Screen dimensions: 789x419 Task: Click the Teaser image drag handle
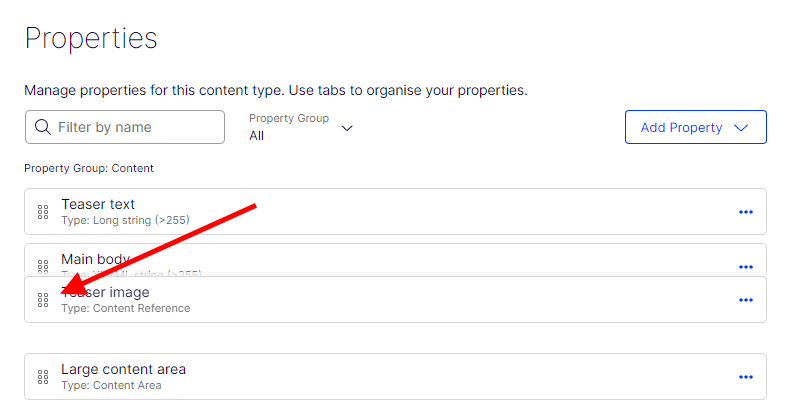pyautogui.click(x=43, y=300)
